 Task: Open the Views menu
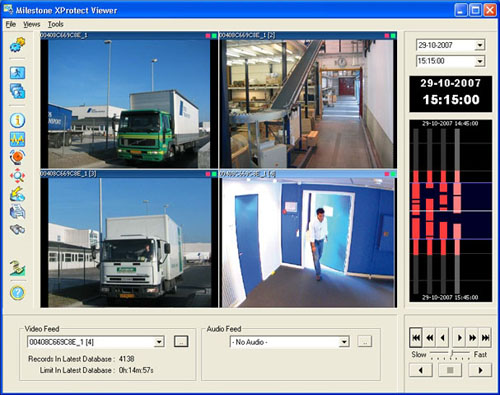click(x=32, y=24)
